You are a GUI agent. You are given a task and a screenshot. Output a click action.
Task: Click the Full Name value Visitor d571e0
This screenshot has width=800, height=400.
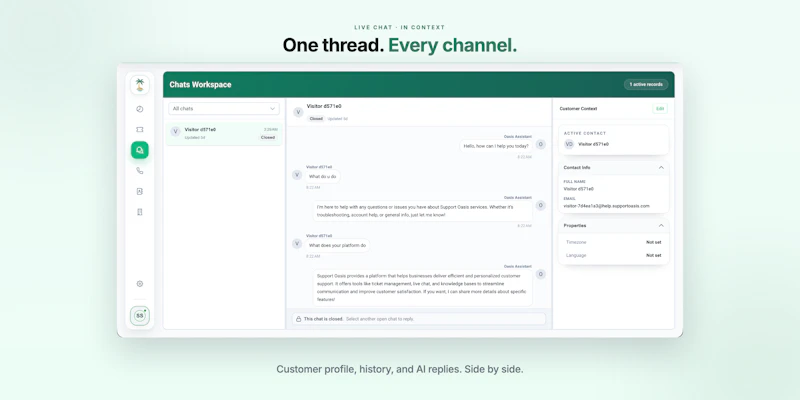click(579, 189)
